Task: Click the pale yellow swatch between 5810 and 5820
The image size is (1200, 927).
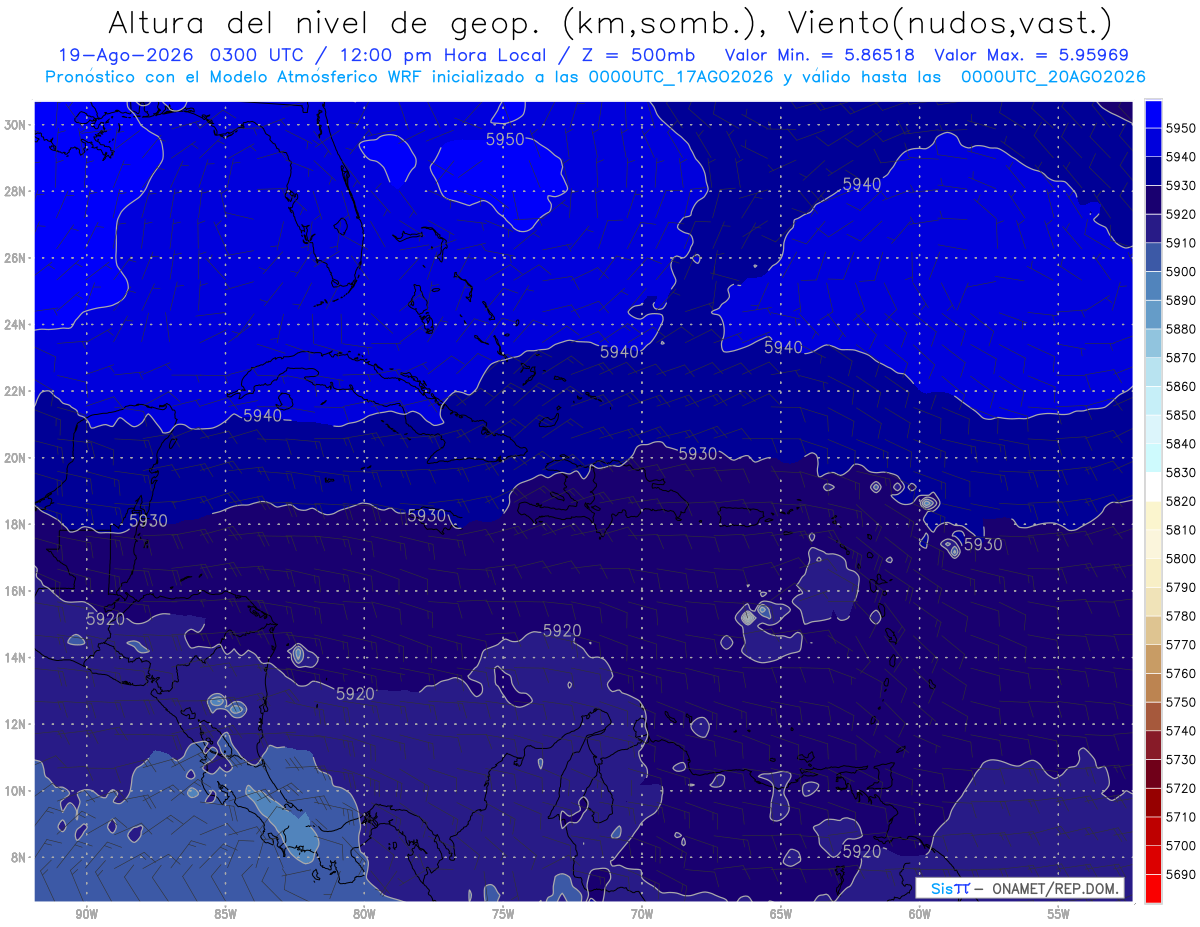Action: (x=1152, y=515)
